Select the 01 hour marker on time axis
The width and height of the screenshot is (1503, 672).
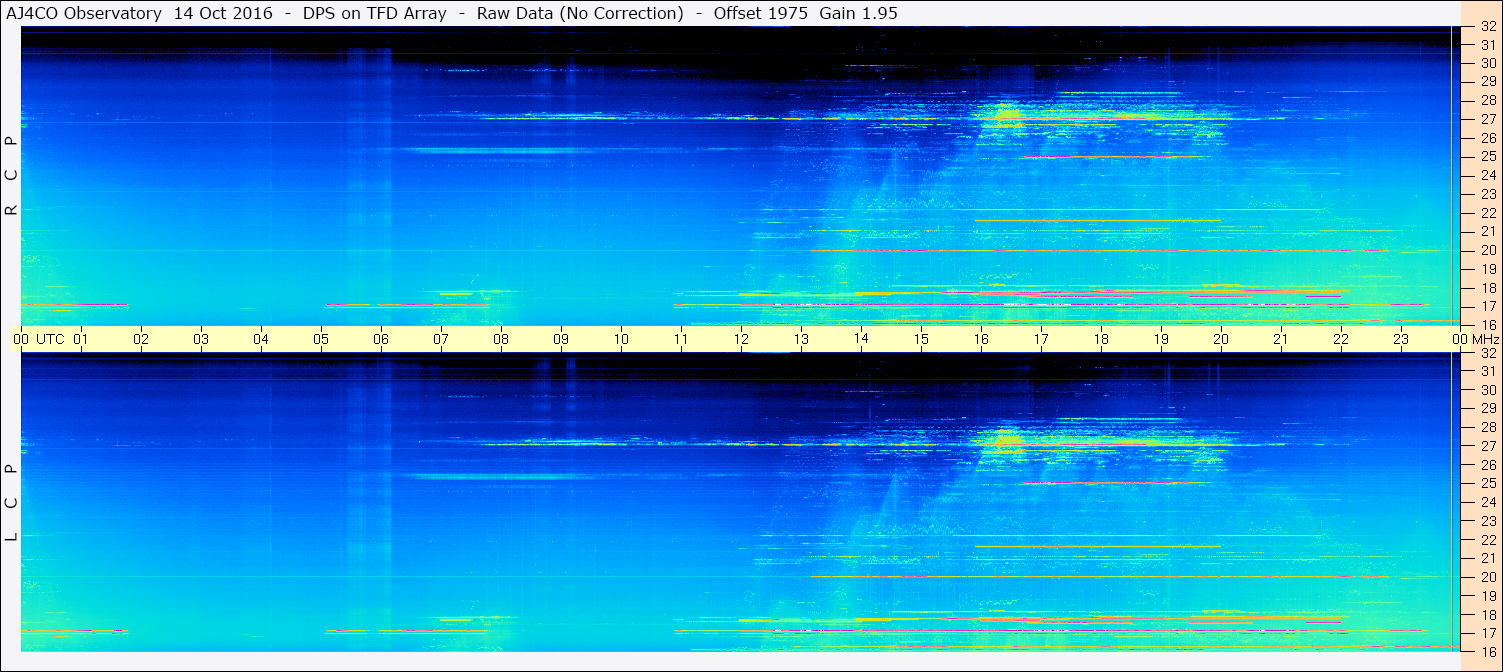click(81, 339)
